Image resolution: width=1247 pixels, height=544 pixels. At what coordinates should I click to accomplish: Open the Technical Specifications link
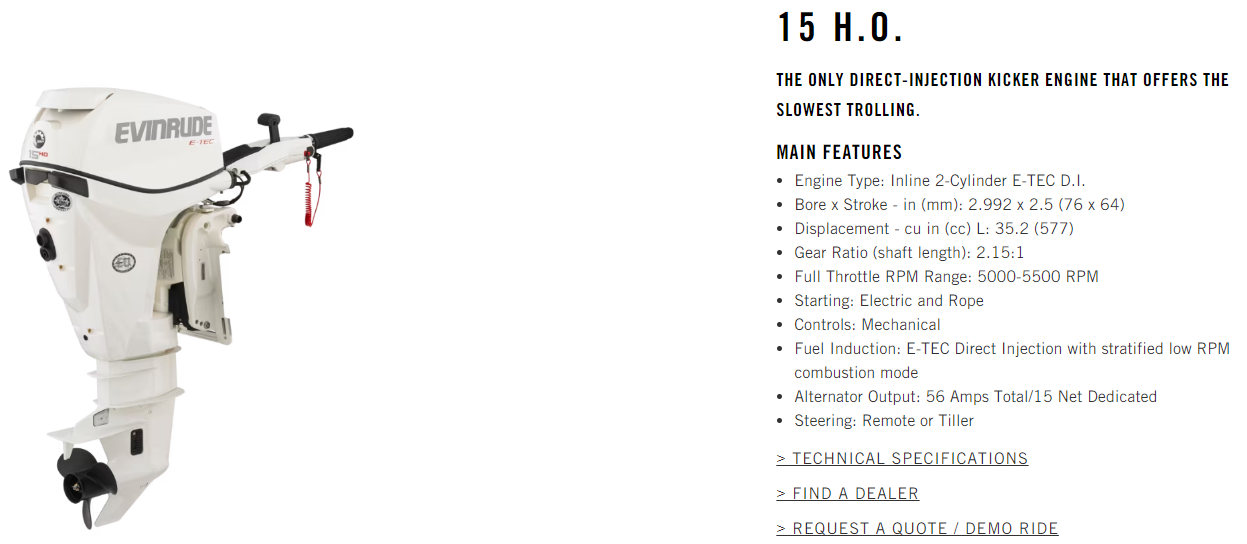902,459
